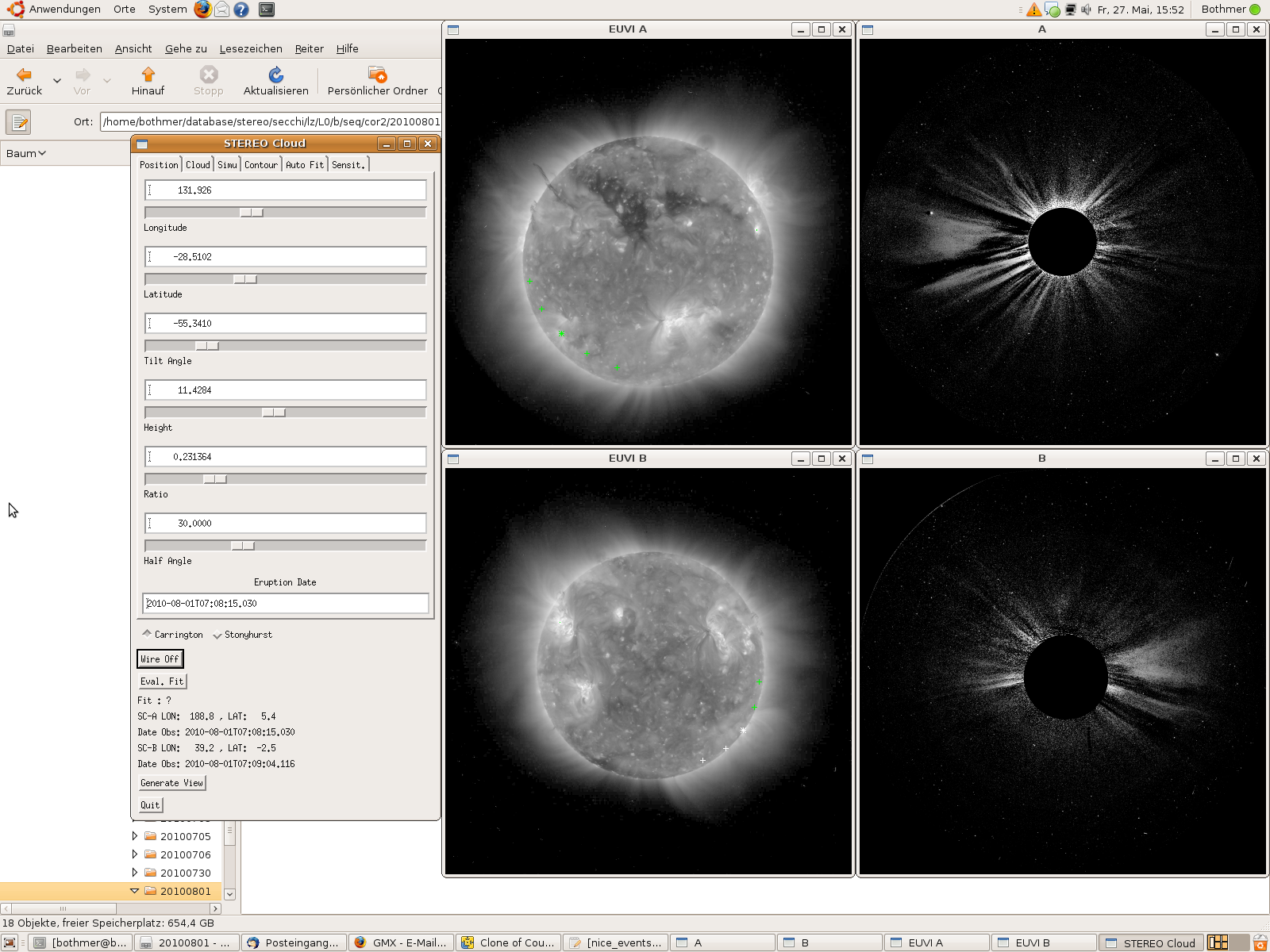Click the Hinauf up arrow icon
1270x952 pixels.
click(148, 75)
